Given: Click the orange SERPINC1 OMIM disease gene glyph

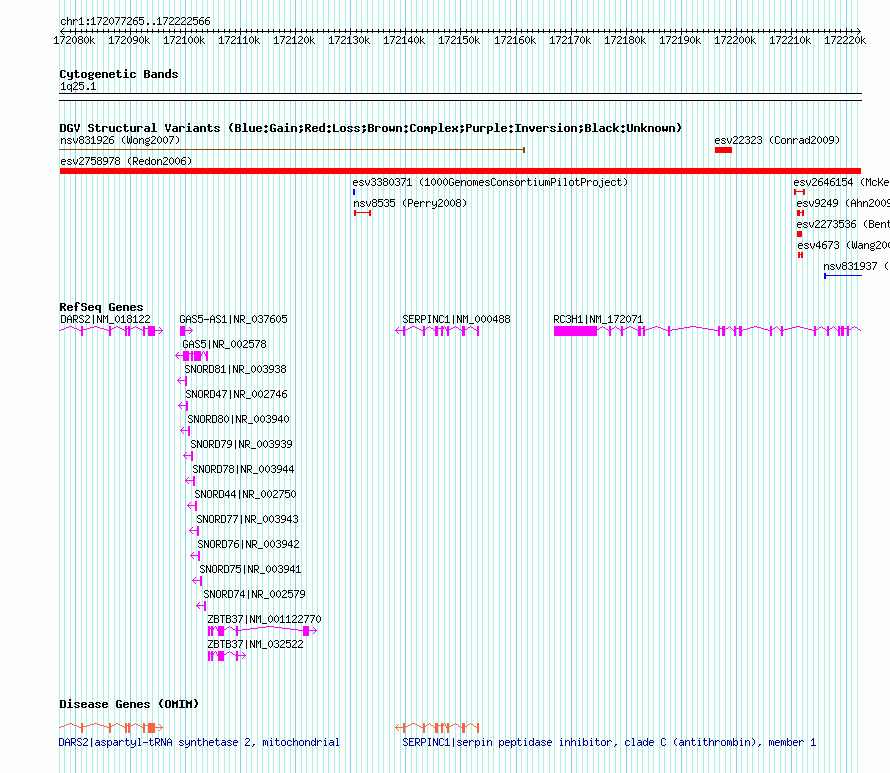Looking at the screenshot, I should 438,727.
